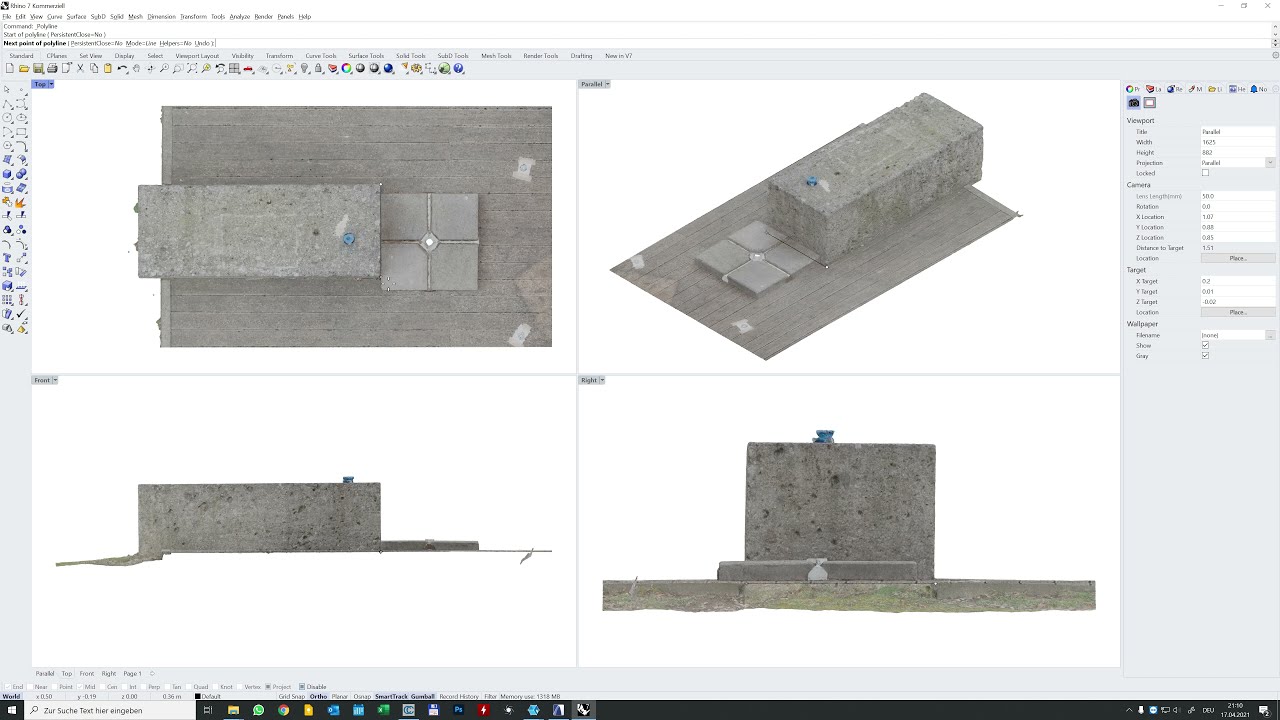This screenshot has width=1280, height=720.
Task: Open the Front viewport title dropdown arrow
Action: [55, 380]
